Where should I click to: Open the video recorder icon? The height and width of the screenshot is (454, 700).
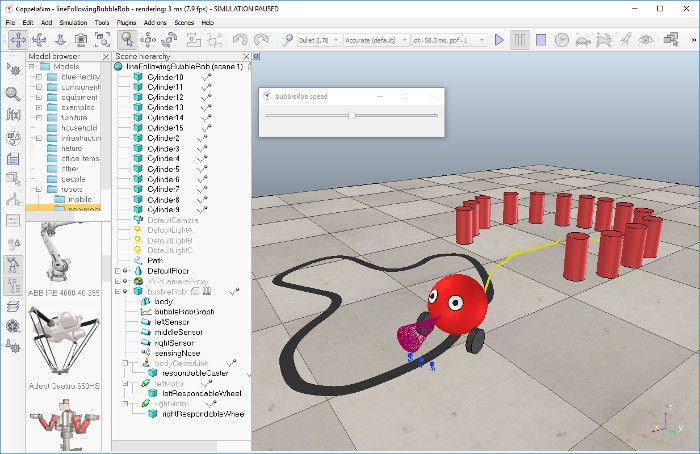13,326
